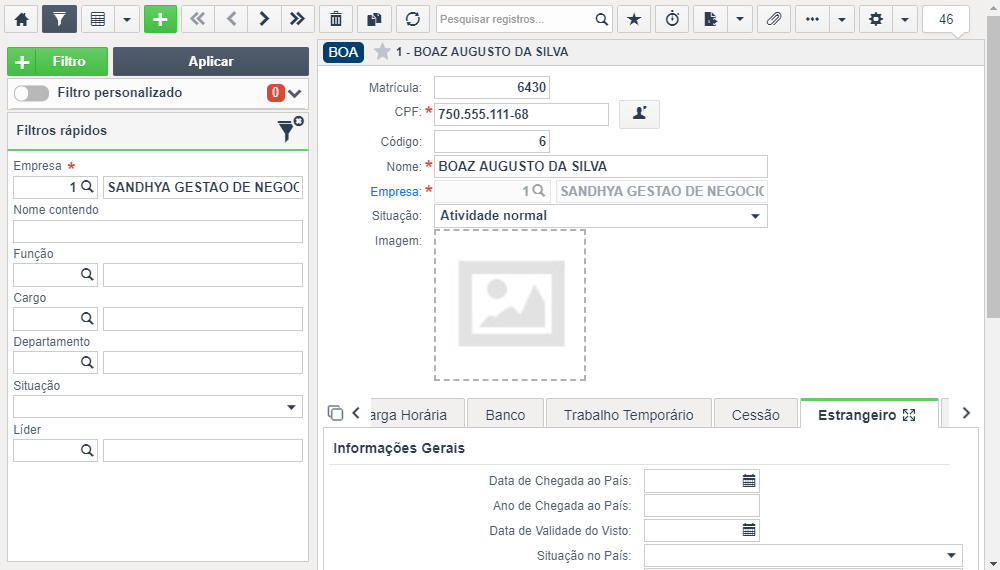Open settings gear icon
This screenshot has height=570, width=1000.
[876, 19]
